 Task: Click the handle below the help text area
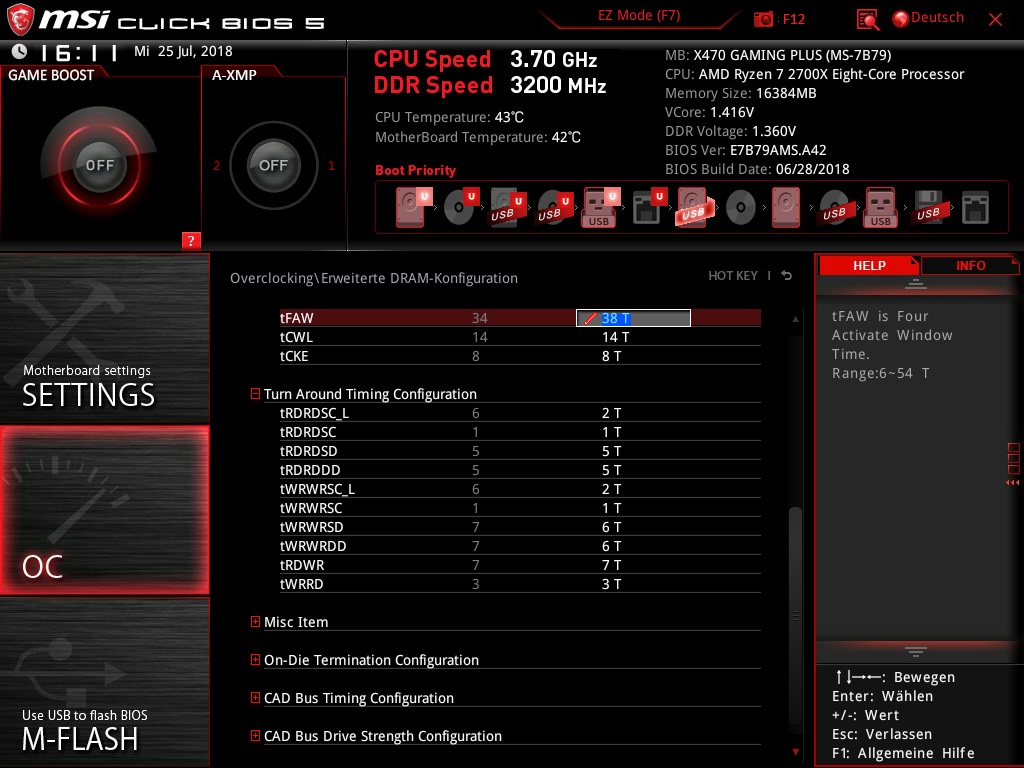[916, 651]
